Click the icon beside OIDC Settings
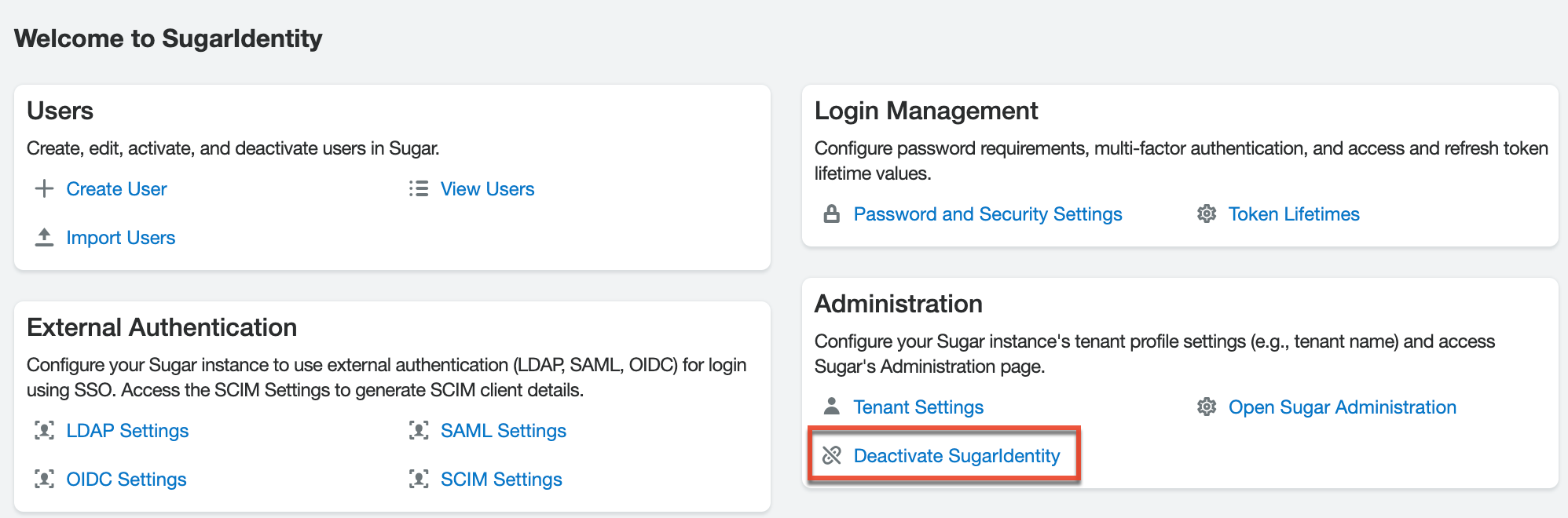 tap(45, 479)
